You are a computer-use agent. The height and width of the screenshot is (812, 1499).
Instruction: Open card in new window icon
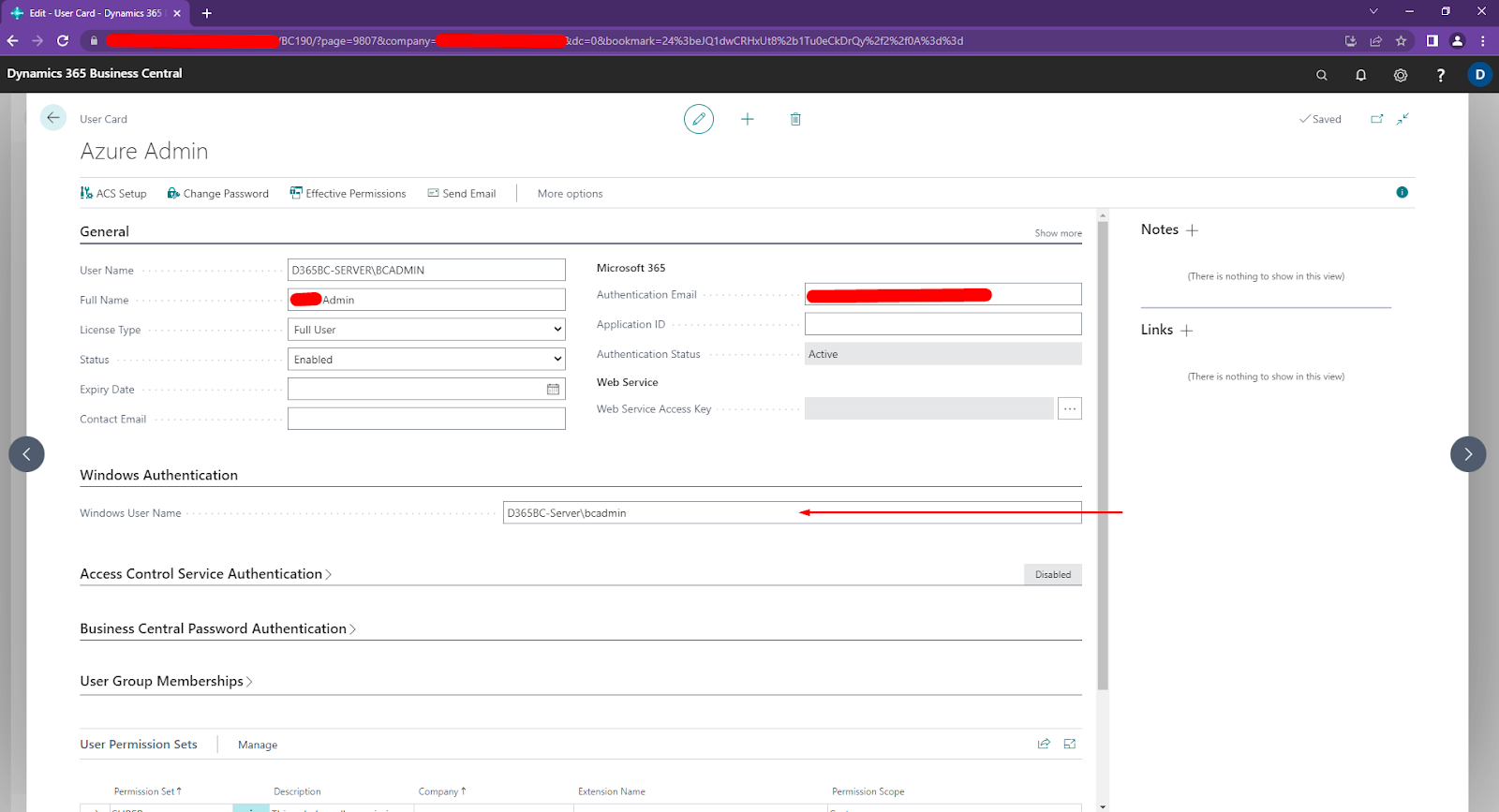coord(1377,119)
